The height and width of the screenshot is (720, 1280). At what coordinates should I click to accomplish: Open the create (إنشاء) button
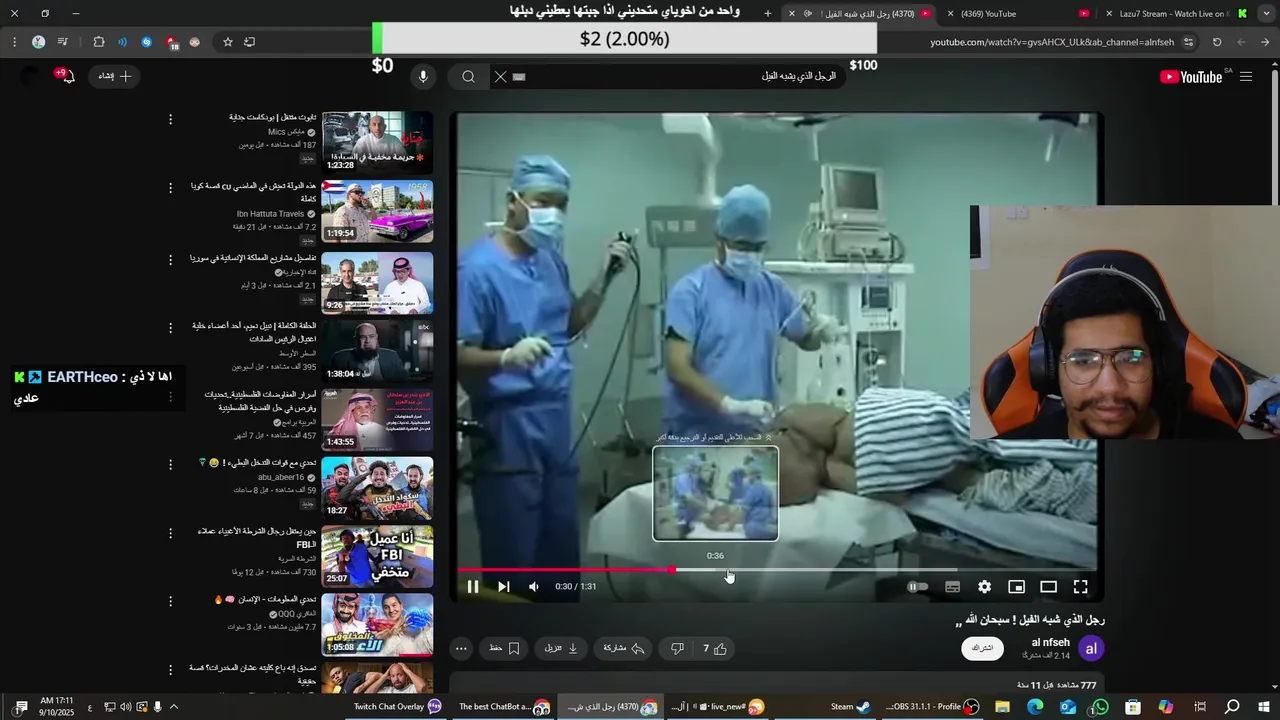tap(115, 76)
